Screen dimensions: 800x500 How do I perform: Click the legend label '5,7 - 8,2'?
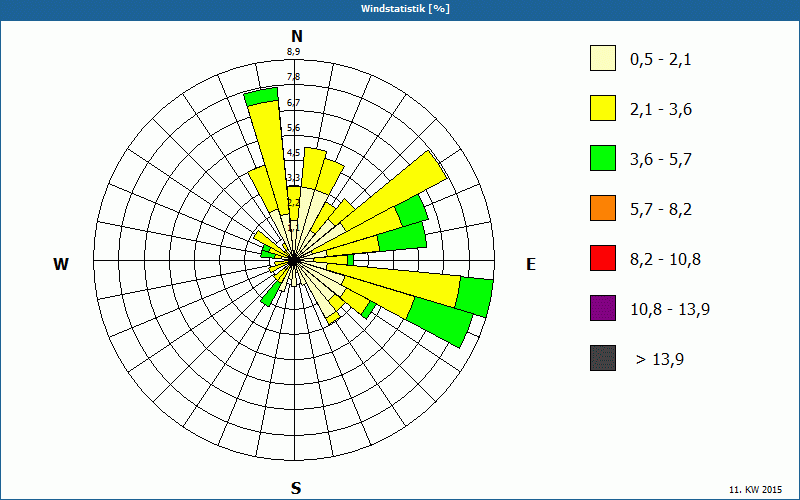point(661,210)
